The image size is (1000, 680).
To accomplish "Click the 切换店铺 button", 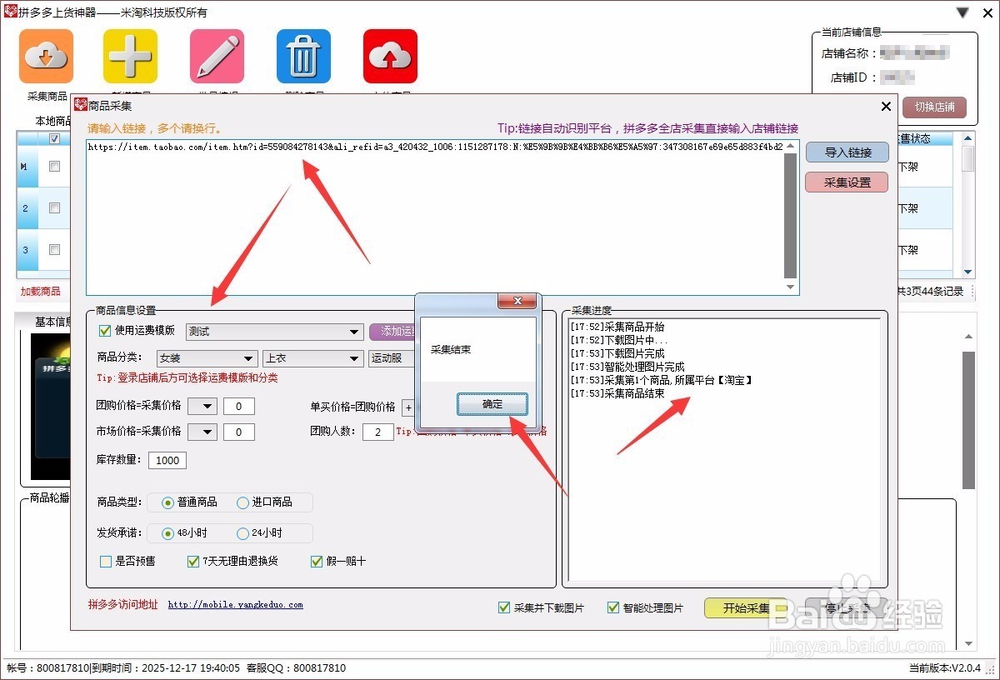I will tap(934, 107).
